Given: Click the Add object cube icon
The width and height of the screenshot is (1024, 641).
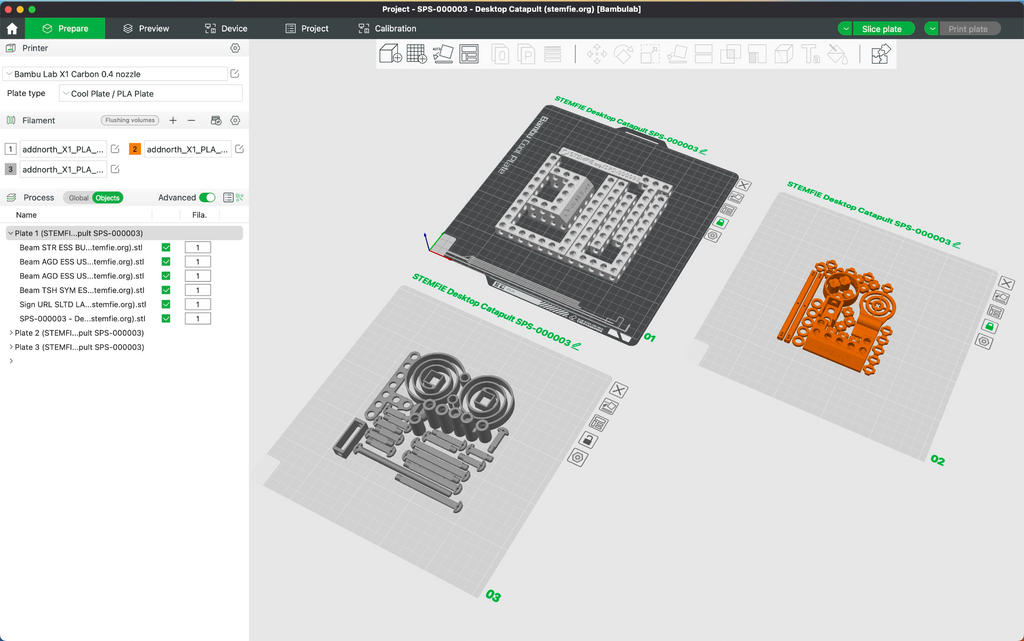Looking at the screenshot, I should [390, 54].
